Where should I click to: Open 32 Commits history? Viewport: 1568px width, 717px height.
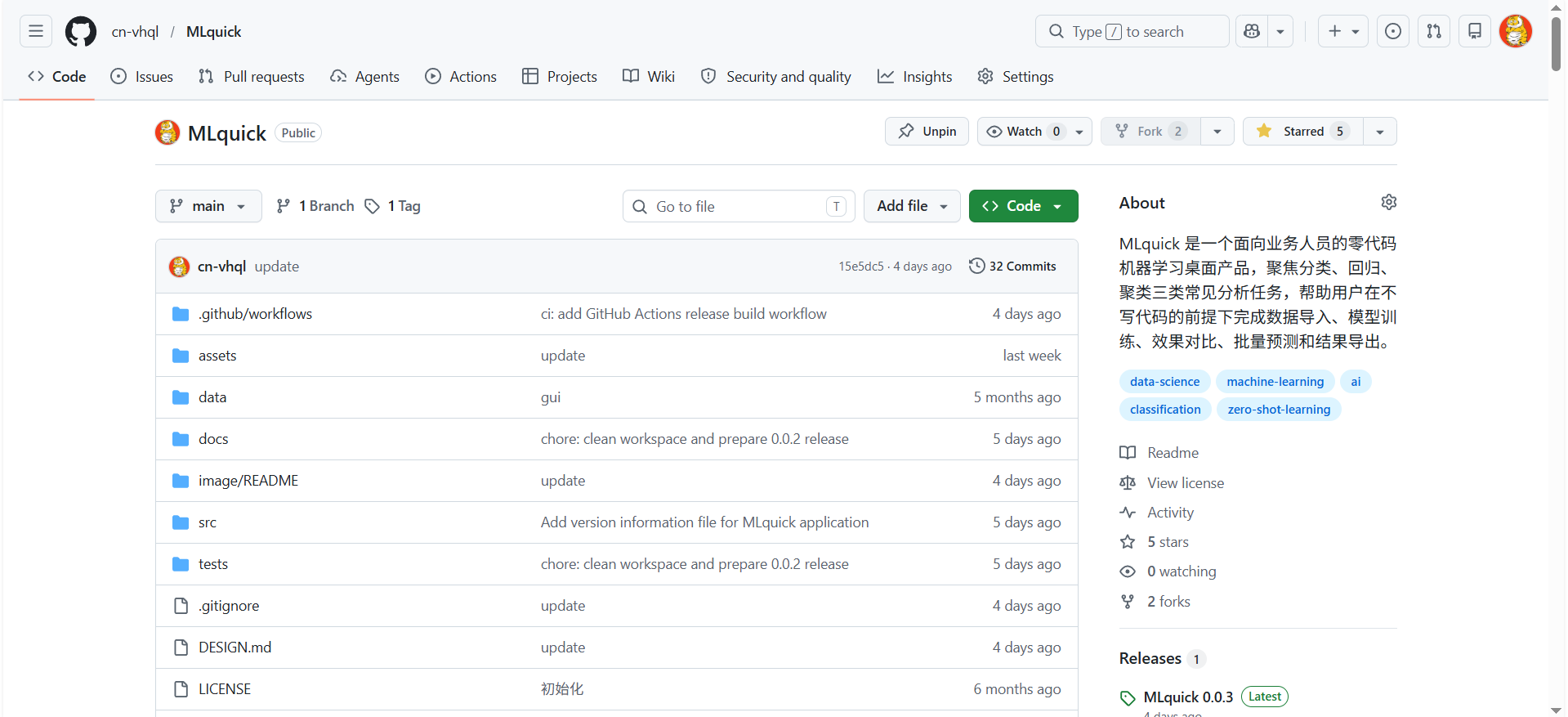coord(1012,267)
